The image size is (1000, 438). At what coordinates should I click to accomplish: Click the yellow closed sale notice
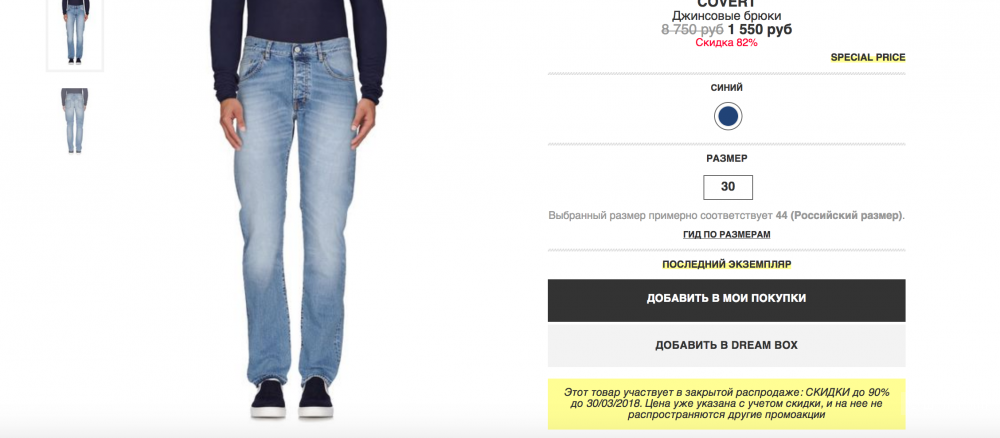coord(726,404)
